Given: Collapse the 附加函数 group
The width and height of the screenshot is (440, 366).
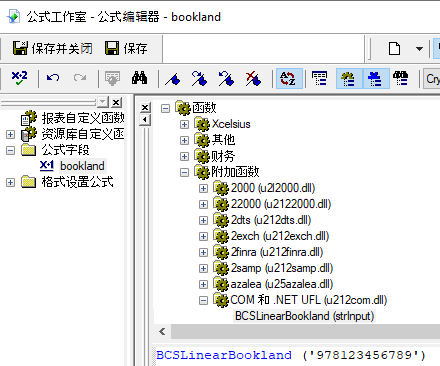Looking at the screenshot, I should (x=184, y=172).
